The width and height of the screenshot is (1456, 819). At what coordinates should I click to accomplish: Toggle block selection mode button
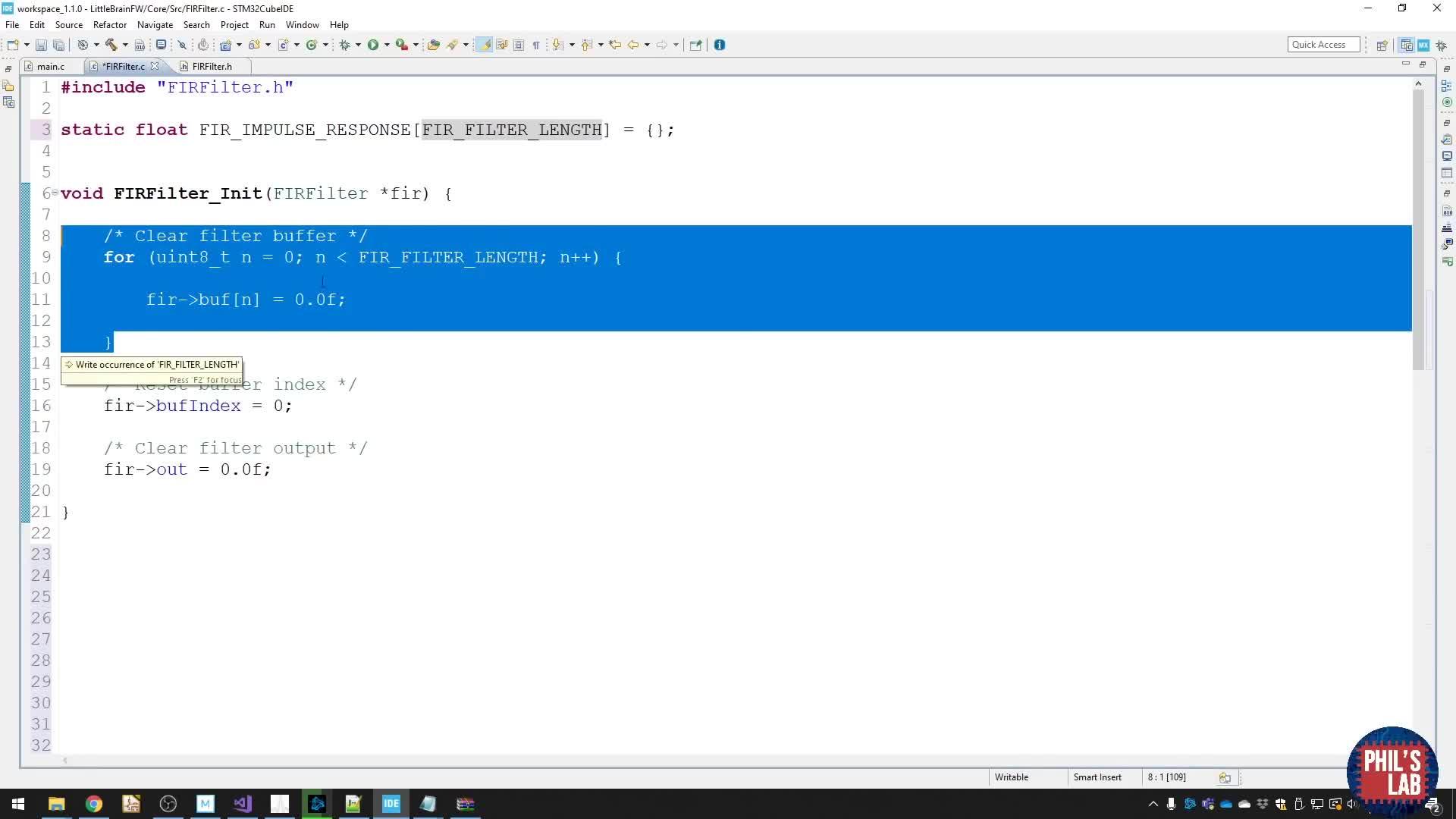(519, 45)
